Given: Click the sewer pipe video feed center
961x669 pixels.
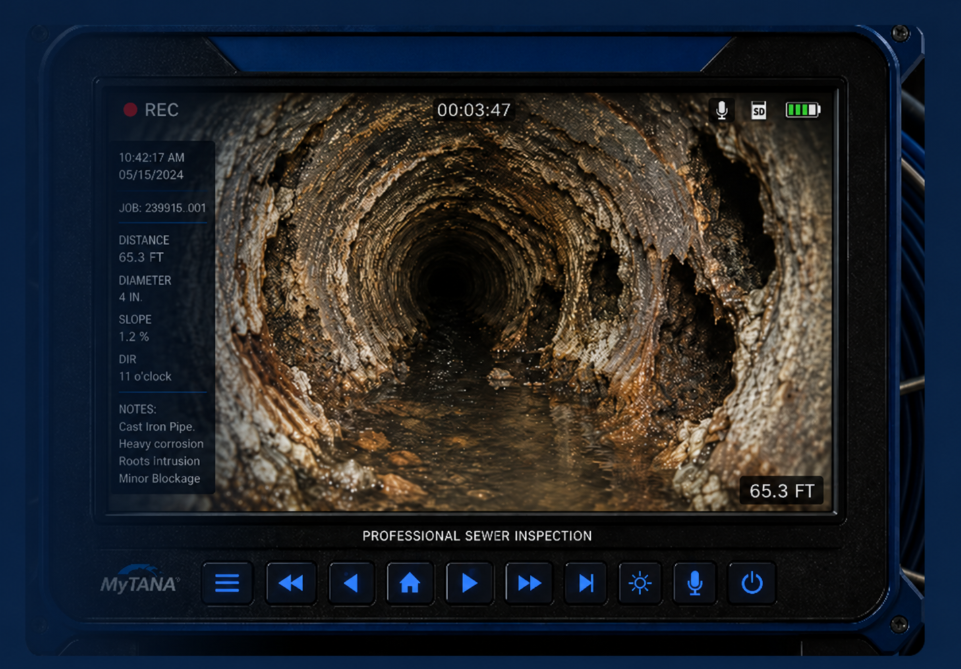Looking at the screenshot, I should [x=471, y=301].
